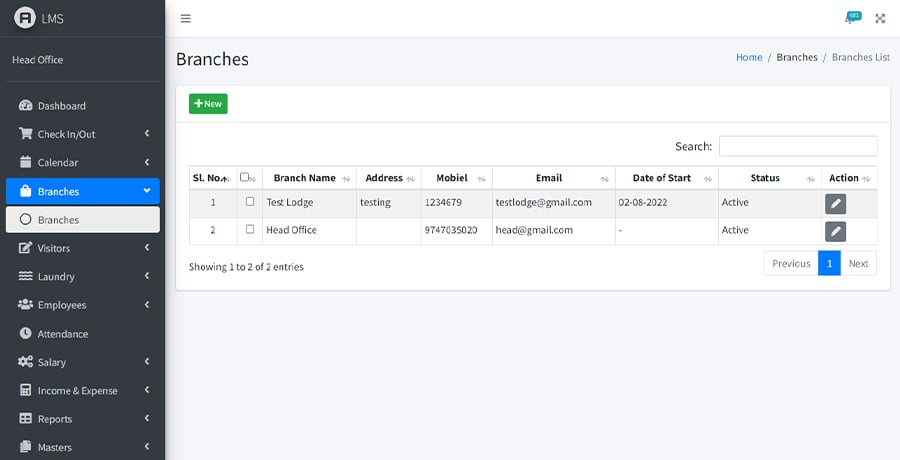This screenshot has height=460, width=900.
Task: Click the hamburger menu toggle icon
Action: point(186,19)
